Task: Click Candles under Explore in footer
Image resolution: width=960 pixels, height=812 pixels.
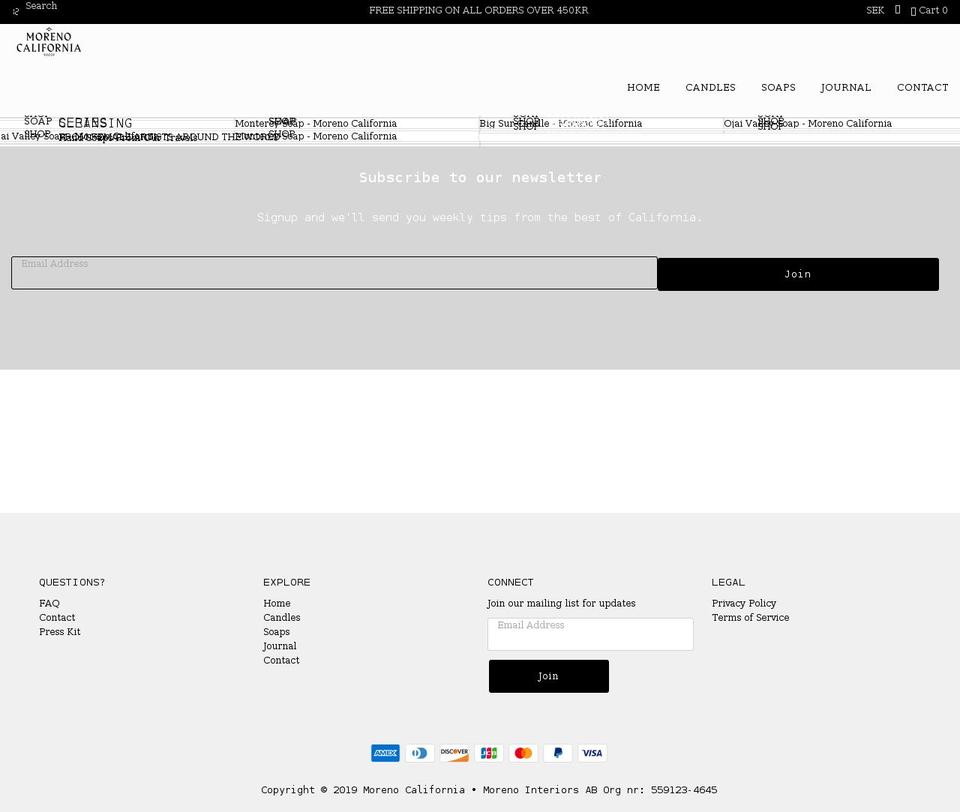Action: 282,617
